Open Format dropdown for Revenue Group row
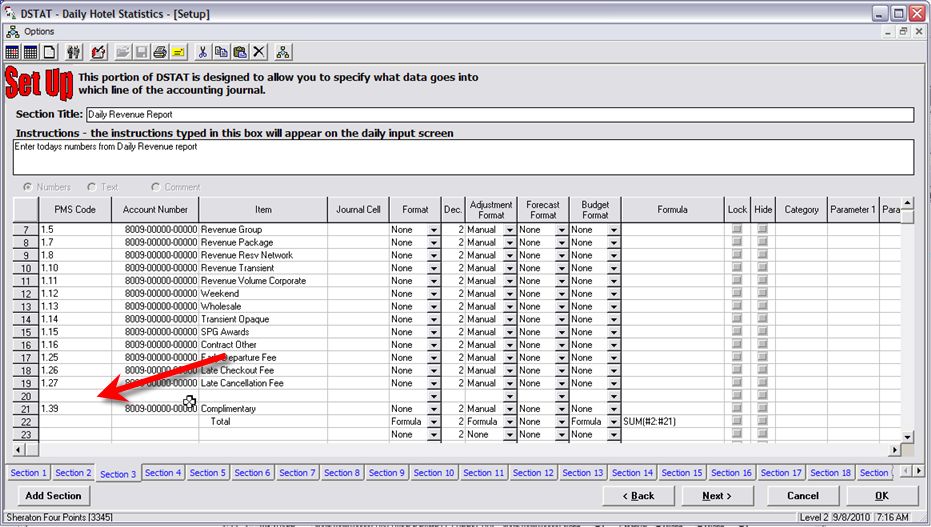This screenshot has width=931, height=527. pyautogui.click(x=433, y=230)
